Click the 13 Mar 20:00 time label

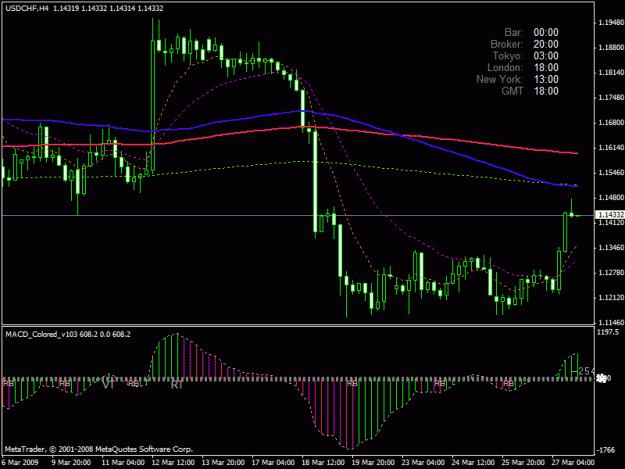pos(223,462)
